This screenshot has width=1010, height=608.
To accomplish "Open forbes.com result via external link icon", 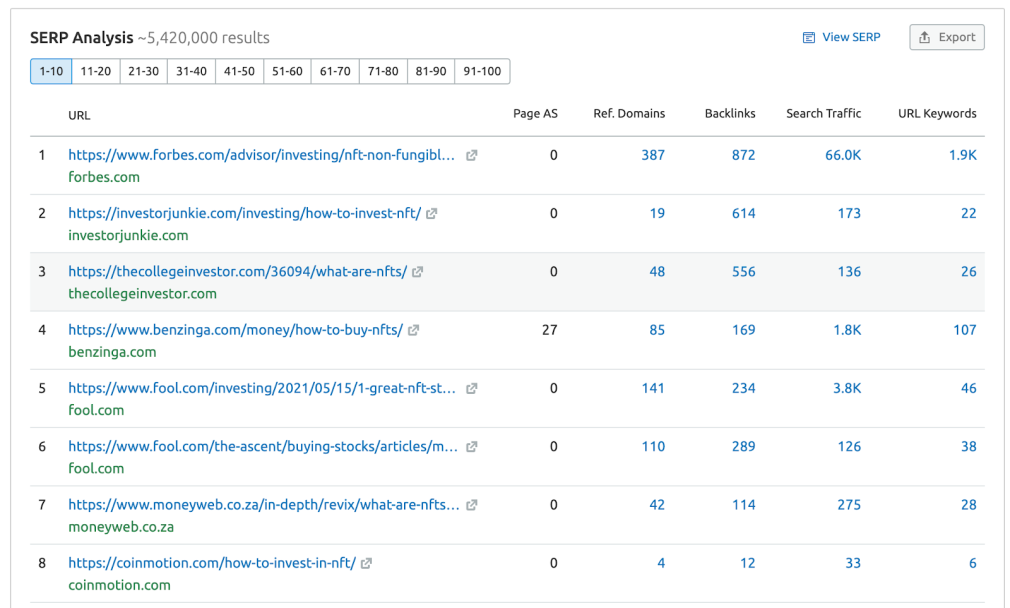I will tap(470, 155).
